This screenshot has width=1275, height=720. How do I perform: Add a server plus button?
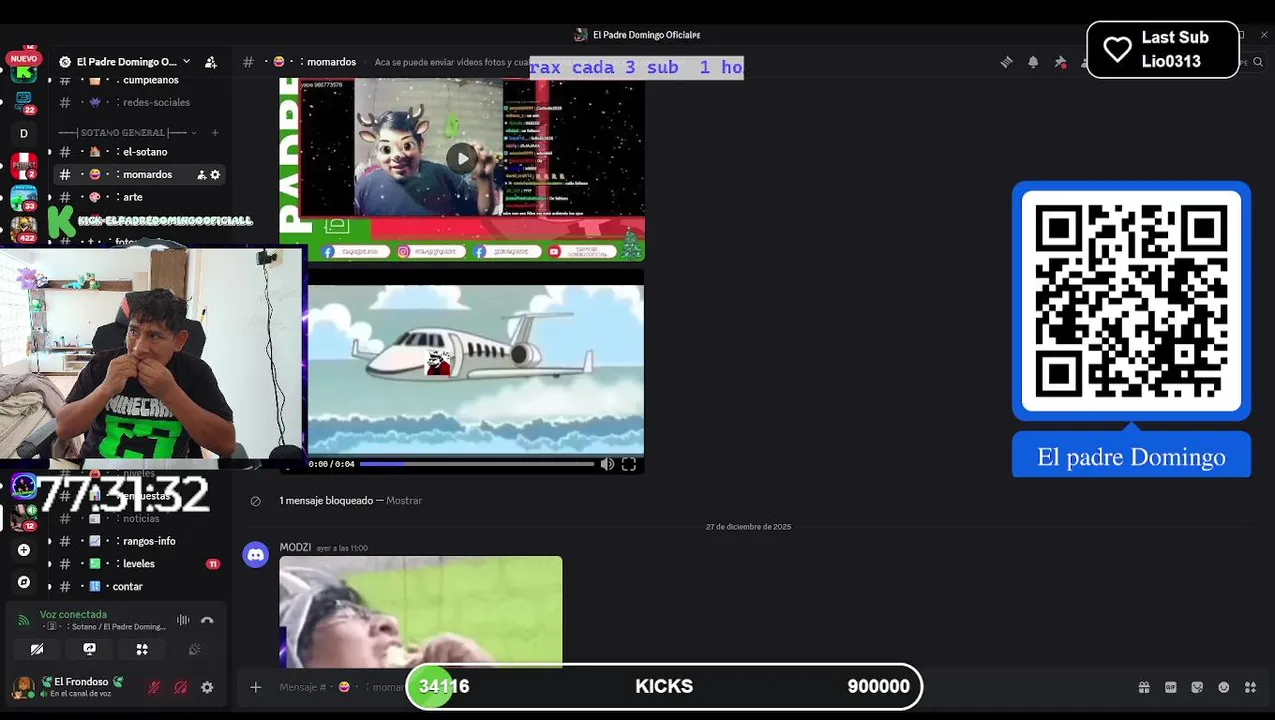[x=23, y=550]
